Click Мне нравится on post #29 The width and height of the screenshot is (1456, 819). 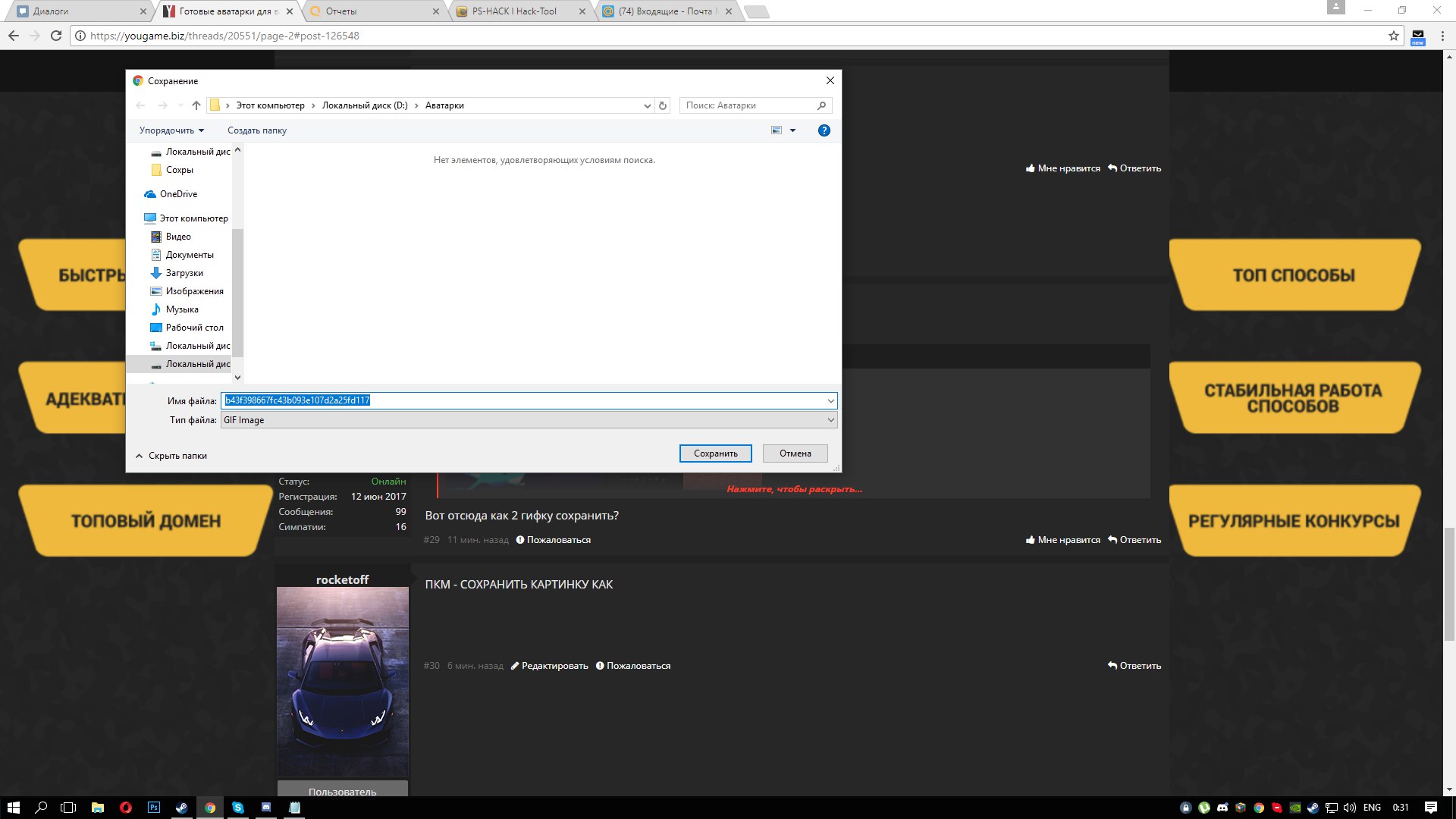click(x=1063, y=540)
